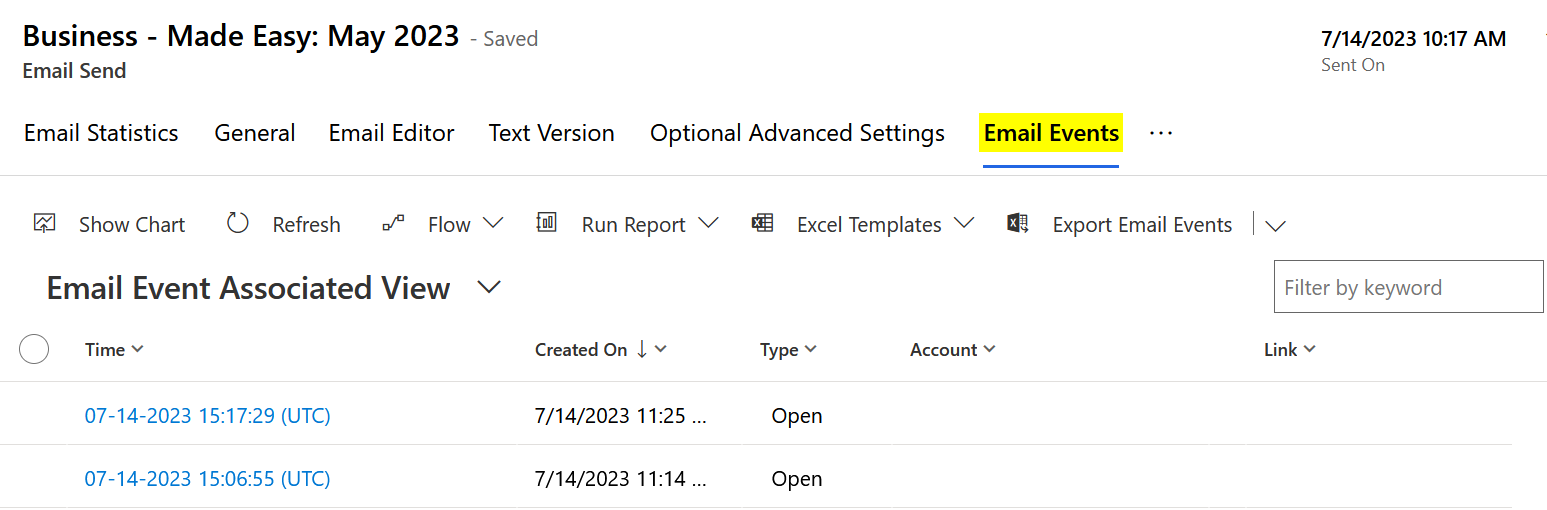Screen dimensions: 1547x510
Task: Open the Created On column chevron
Action: tap(660, 349)
